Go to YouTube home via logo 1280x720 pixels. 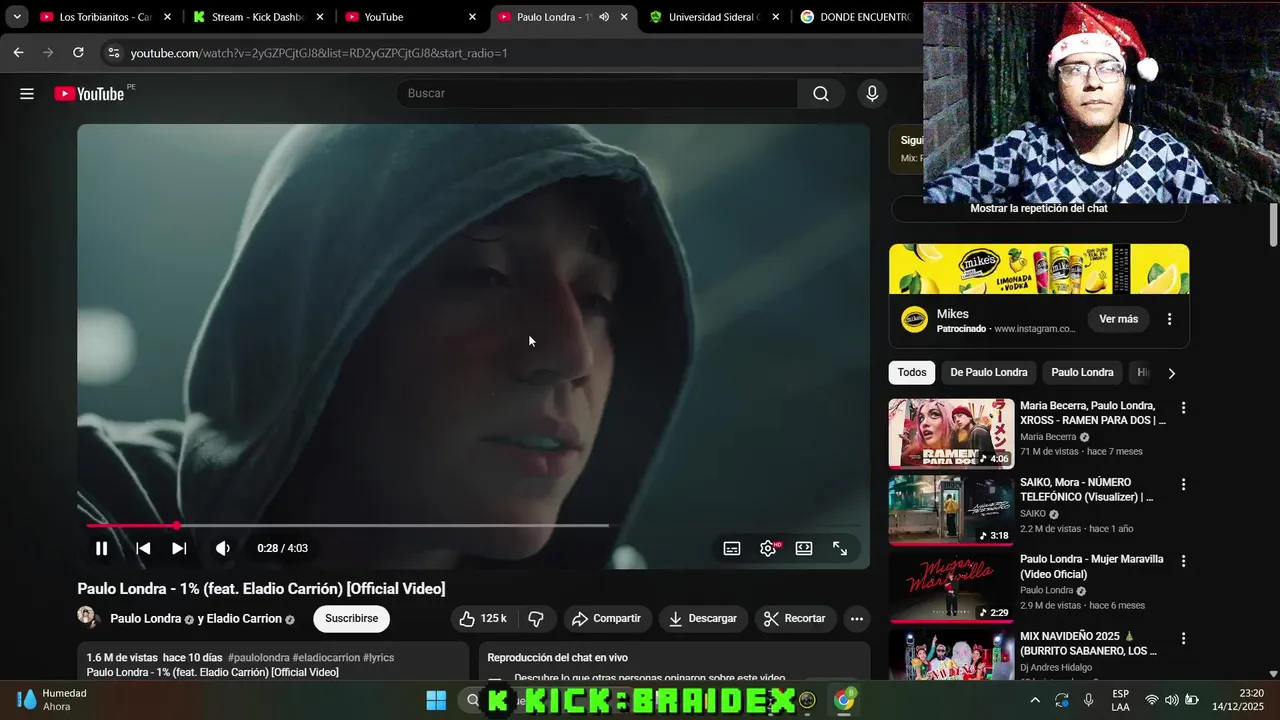(x=89, y=94)
